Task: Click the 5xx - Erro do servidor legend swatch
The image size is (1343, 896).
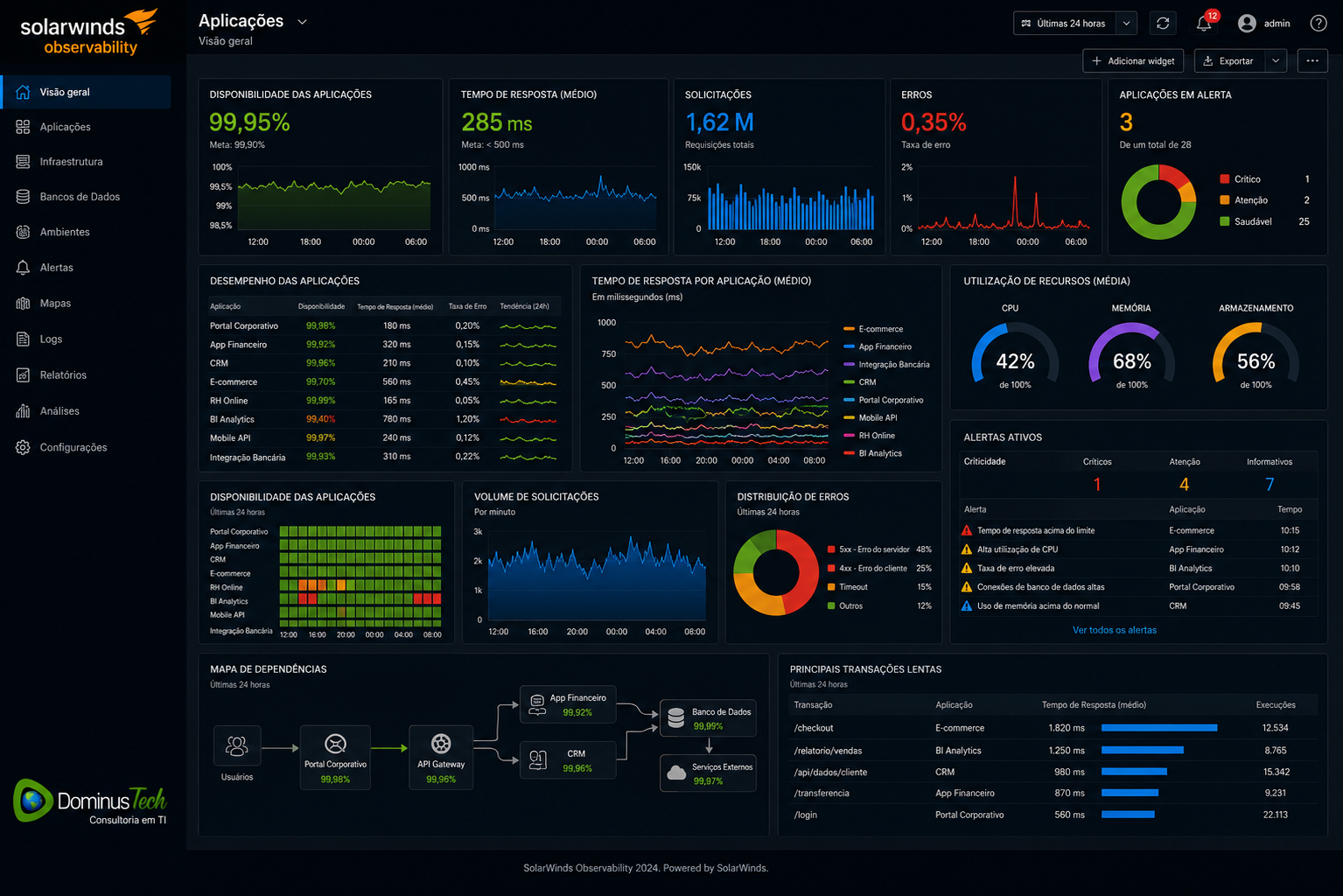Action: click(x=831, y=549)
